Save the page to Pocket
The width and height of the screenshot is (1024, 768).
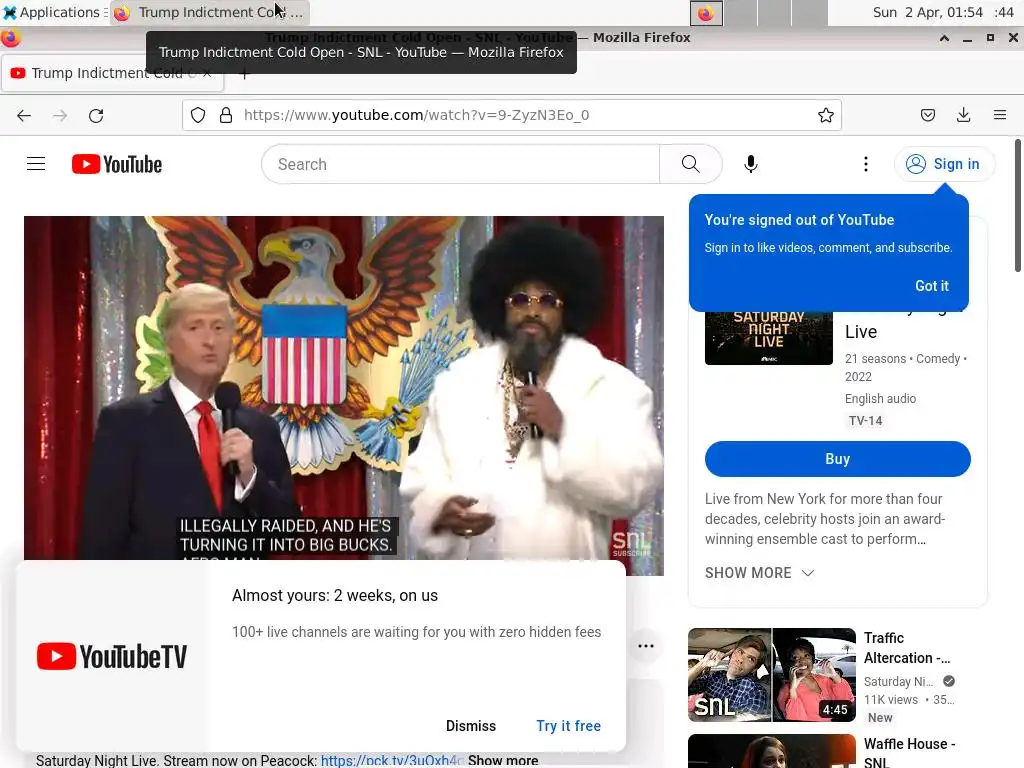927,116
